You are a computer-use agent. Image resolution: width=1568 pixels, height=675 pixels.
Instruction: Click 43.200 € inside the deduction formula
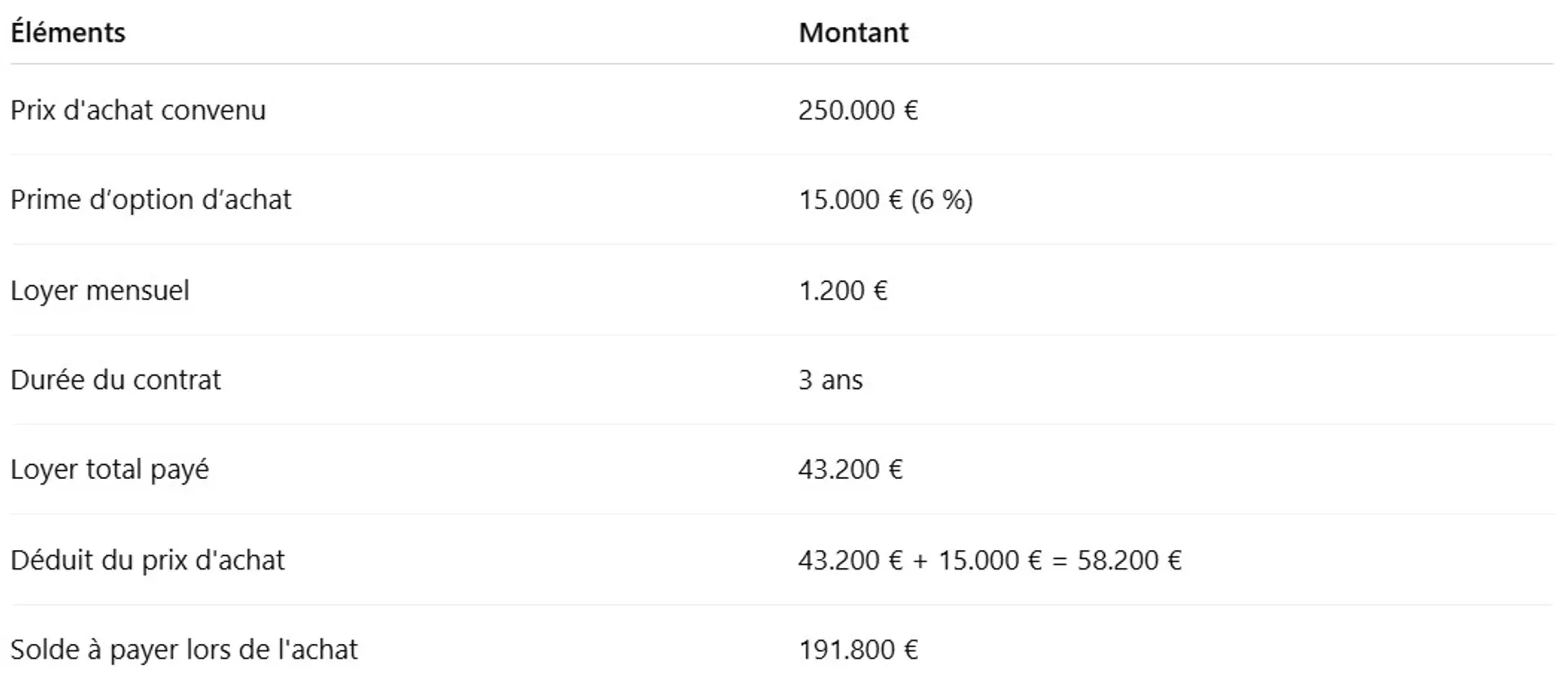coord(849,561)
